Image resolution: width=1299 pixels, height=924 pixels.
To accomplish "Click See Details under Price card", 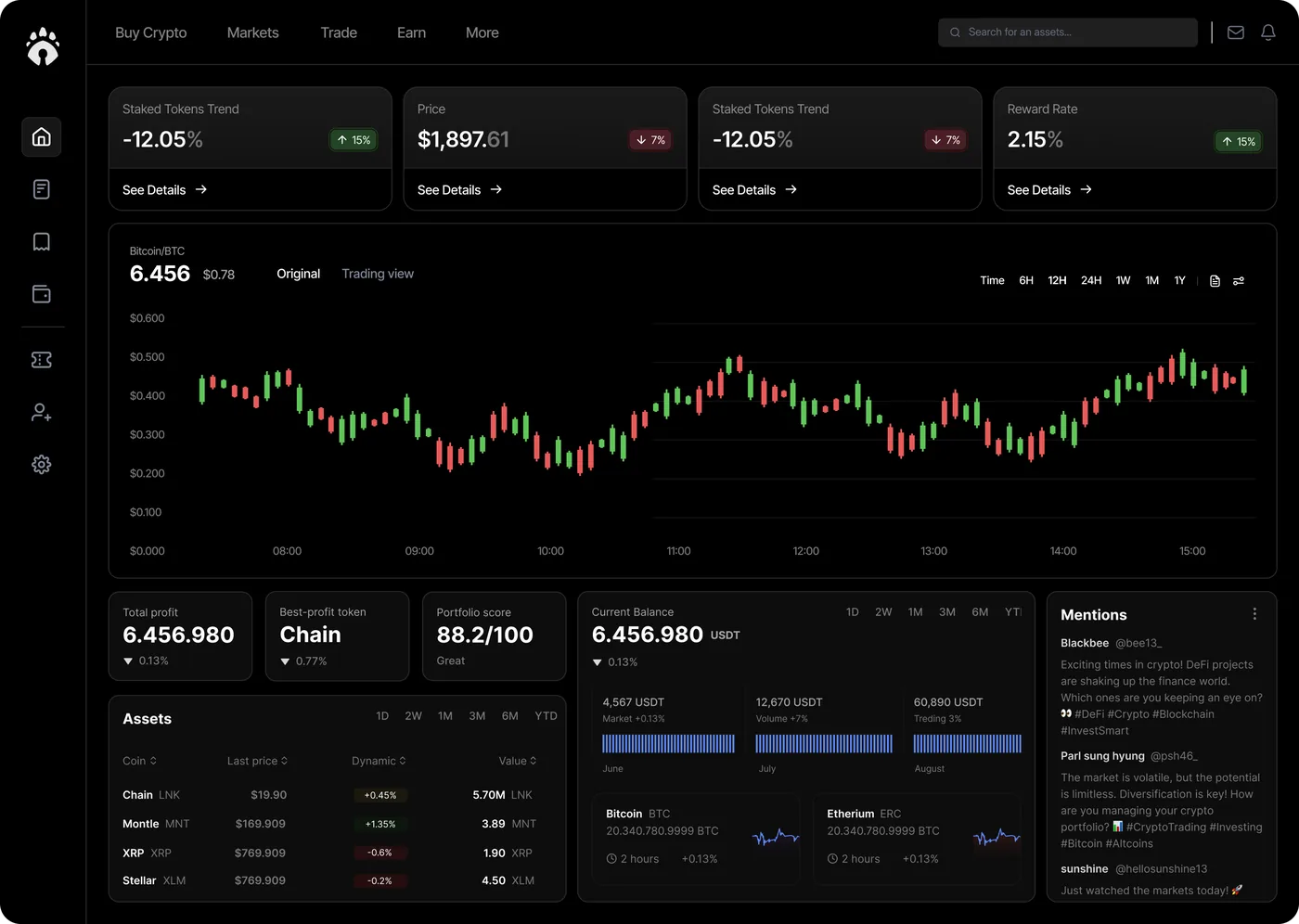I will (460, 190).
